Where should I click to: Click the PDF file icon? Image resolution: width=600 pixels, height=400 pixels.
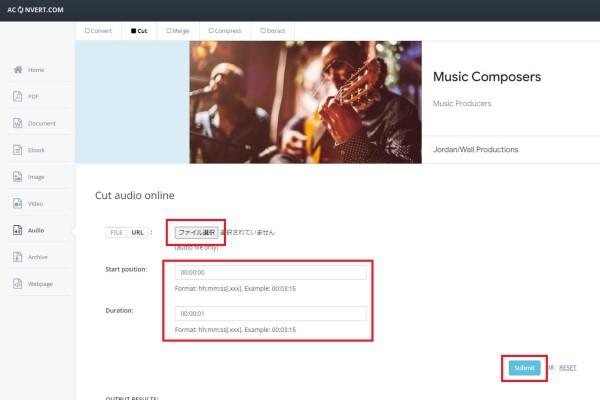[x=18, y=96]
